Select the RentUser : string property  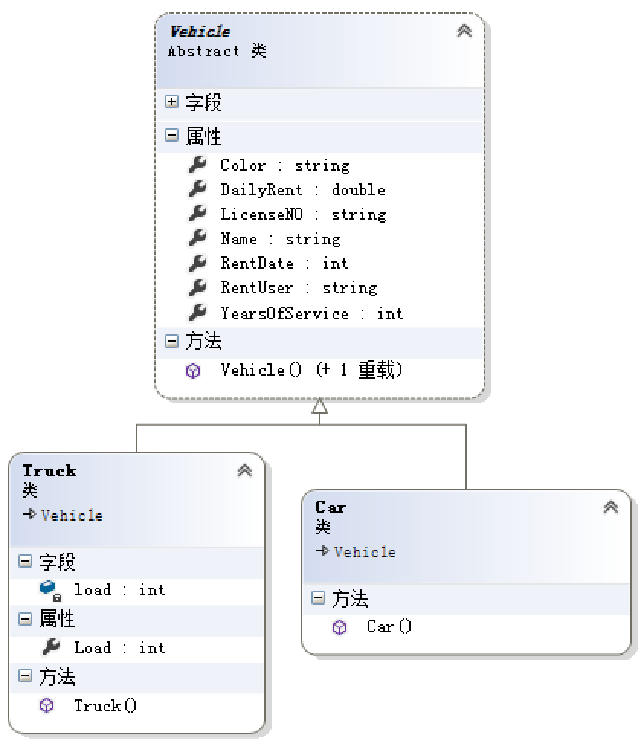pyautogui.click(x=298, y=288)
